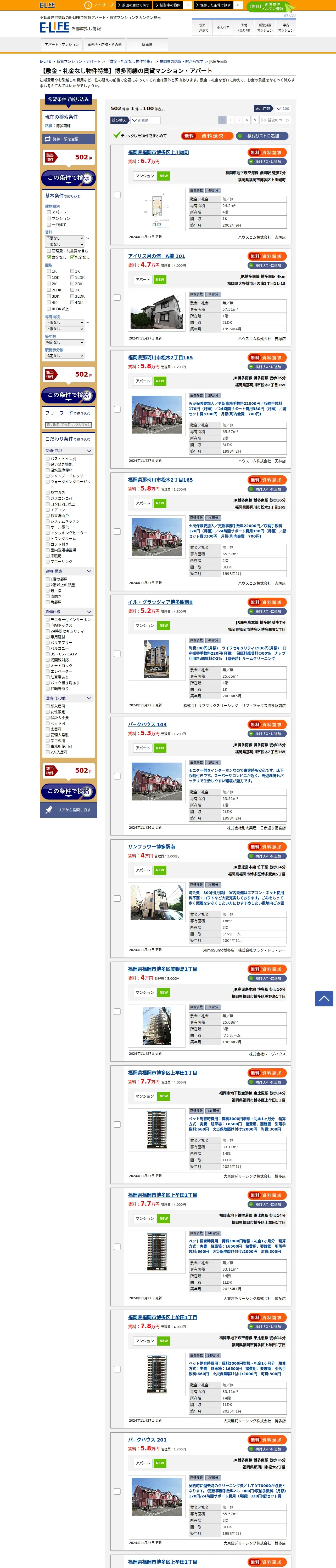Select checkbox for アイリス月の浦 A棟 listing
The height and width of the screenshot is (1568, 336).
pyautogui.click(x=117, y=298)
